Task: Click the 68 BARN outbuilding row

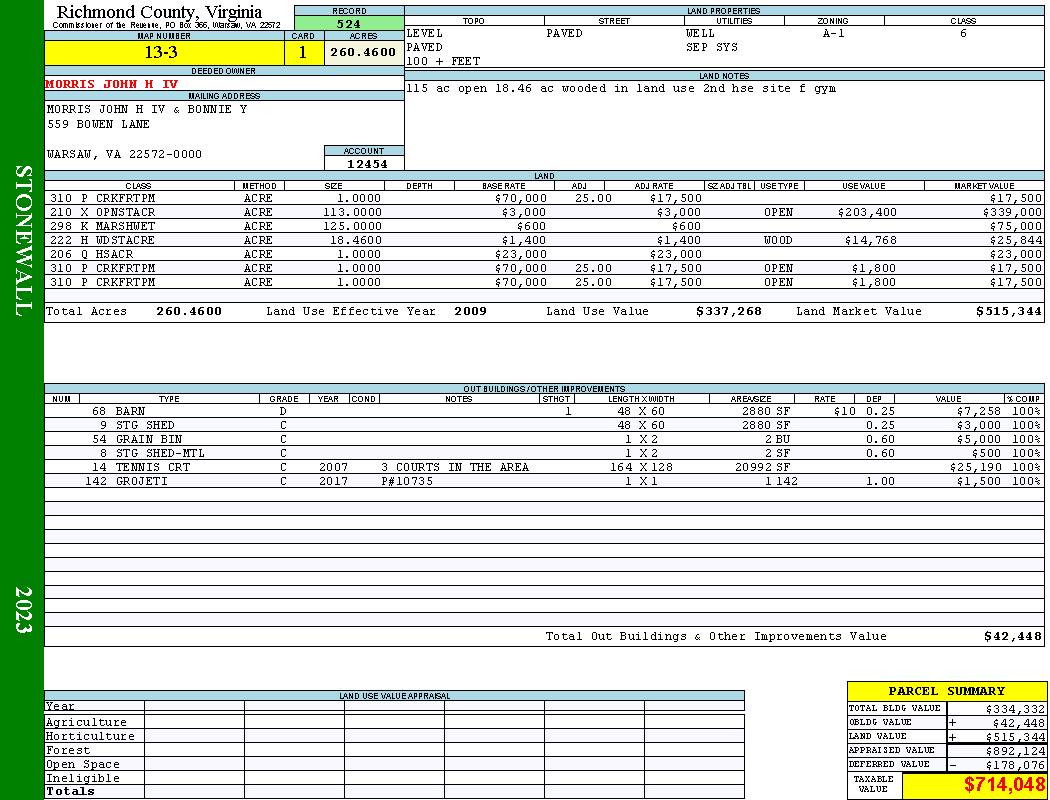Action: tap(544, 411)
